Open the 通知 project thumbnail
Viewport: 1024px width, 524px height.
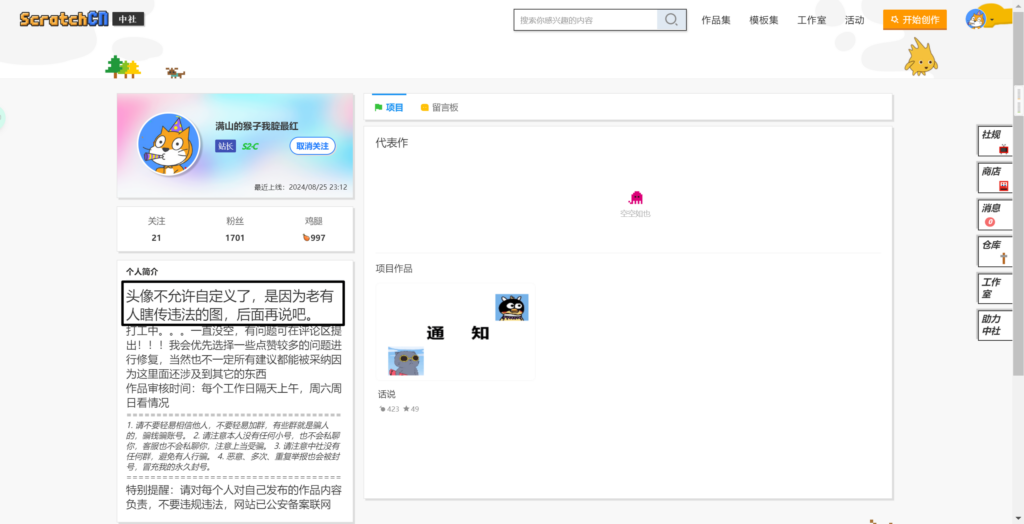click(456, 334)
